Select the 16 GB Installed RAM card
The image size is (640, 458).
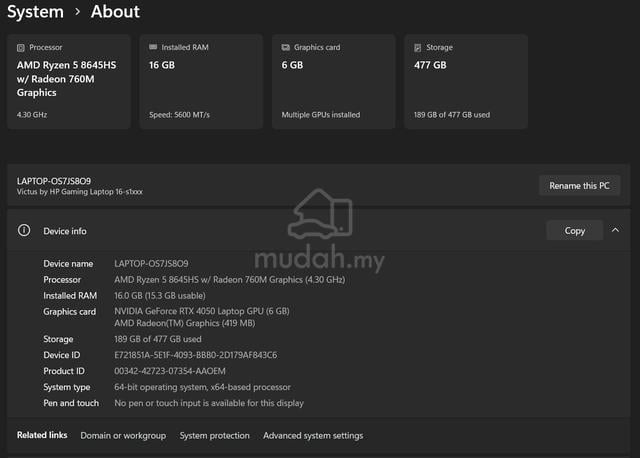201,82
